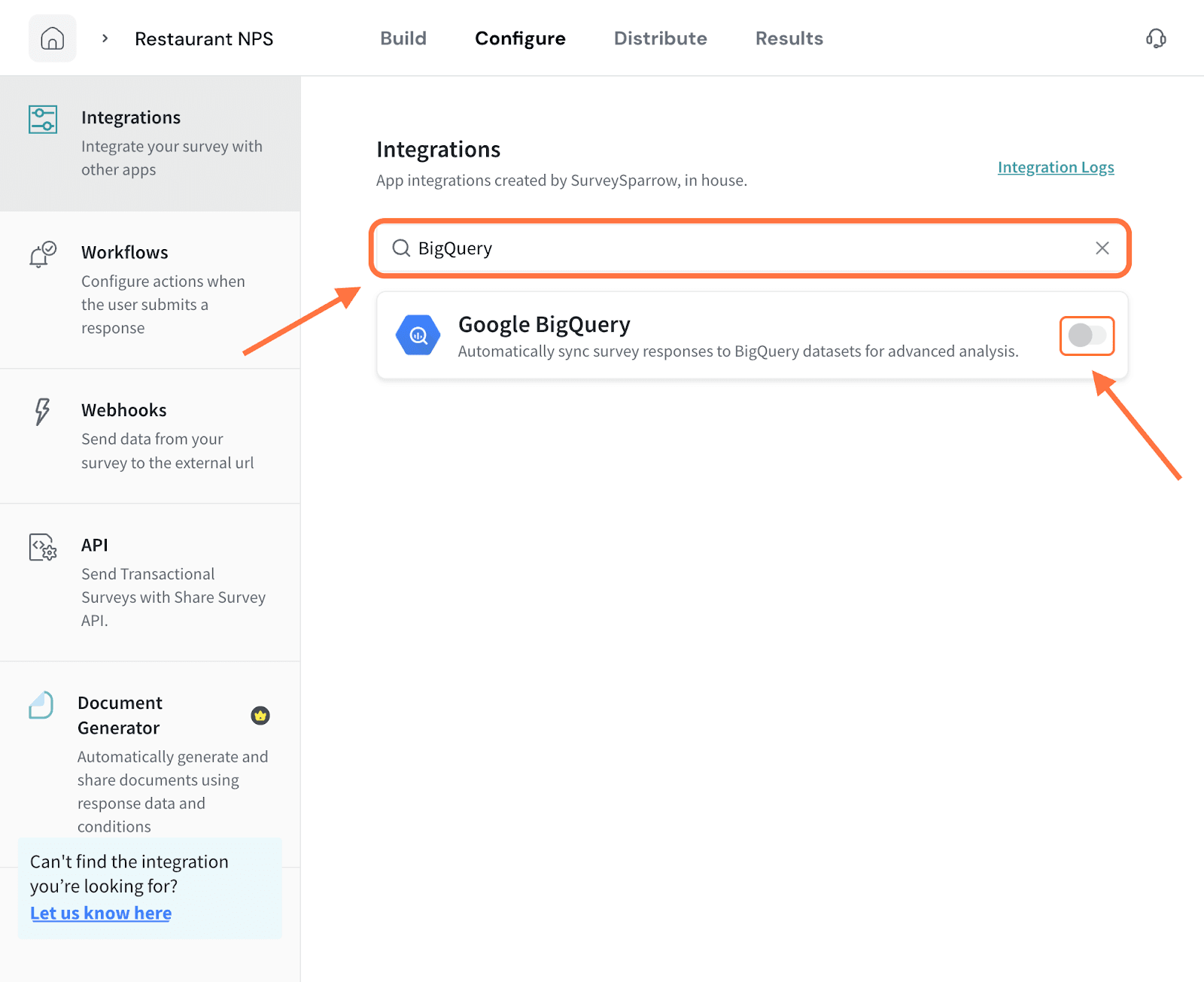Switch to the Build tab
1204x982 pixels.
(x=403, y=38)
